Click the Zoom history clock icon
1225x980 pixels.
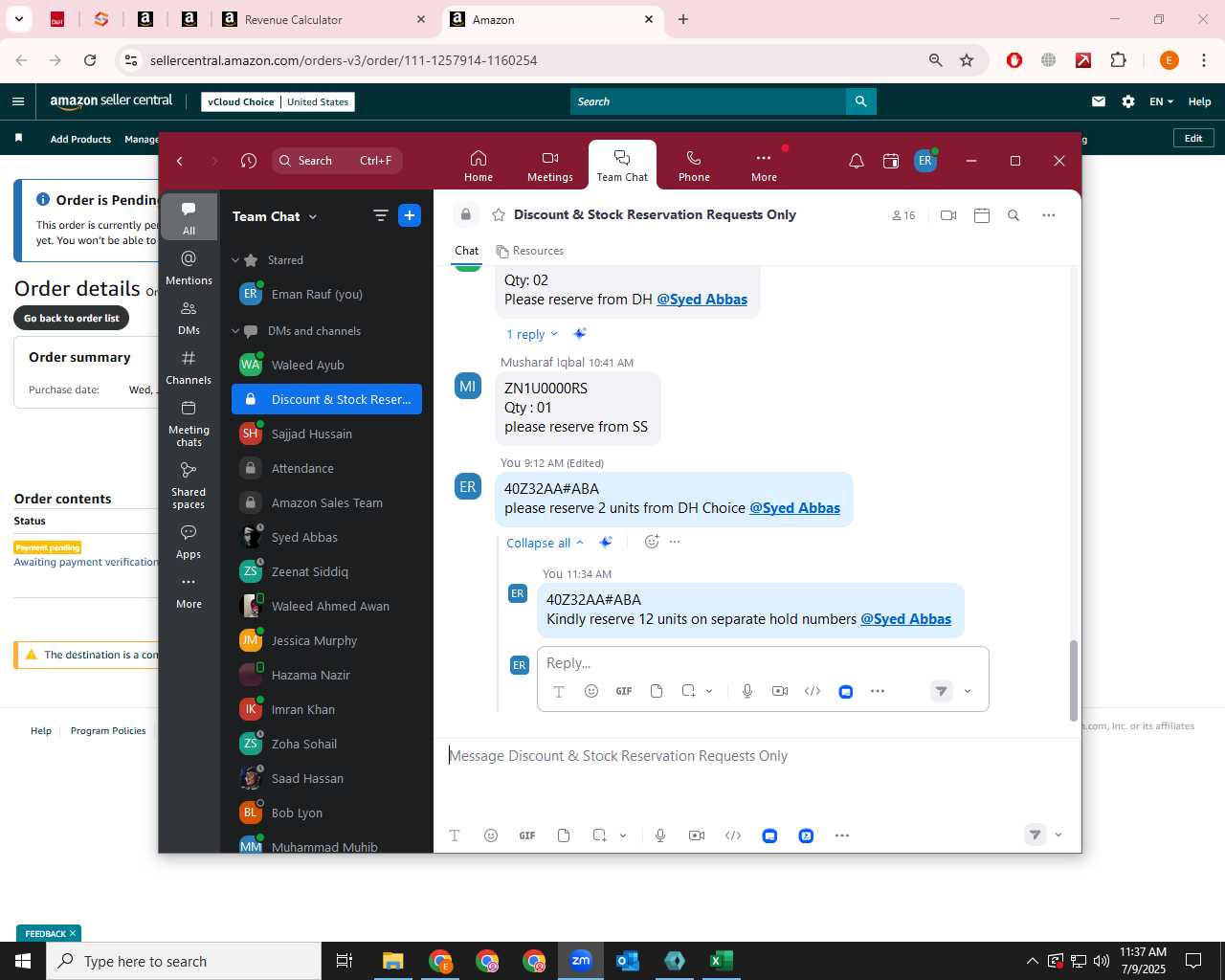[249, 161]
